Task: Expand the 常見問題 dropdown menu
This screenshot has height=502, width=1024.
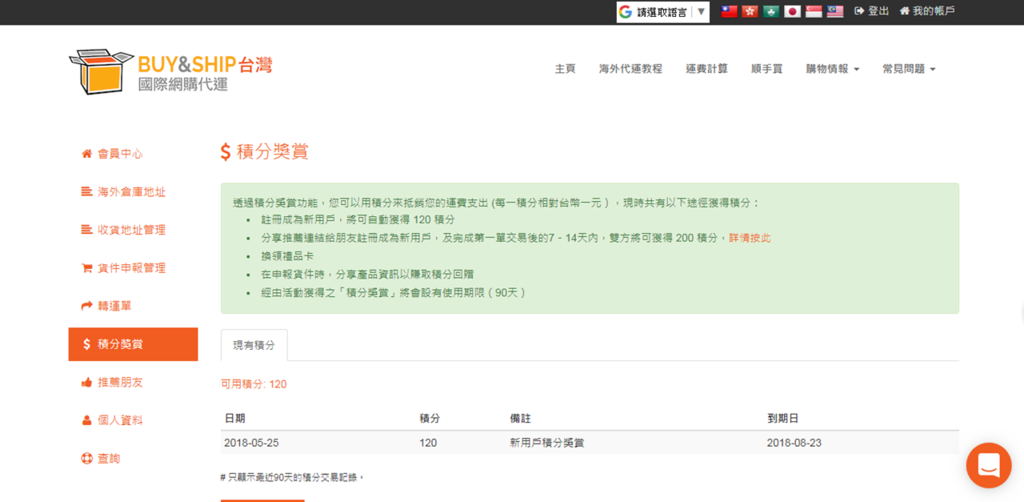Action: [x=908, y=69]
